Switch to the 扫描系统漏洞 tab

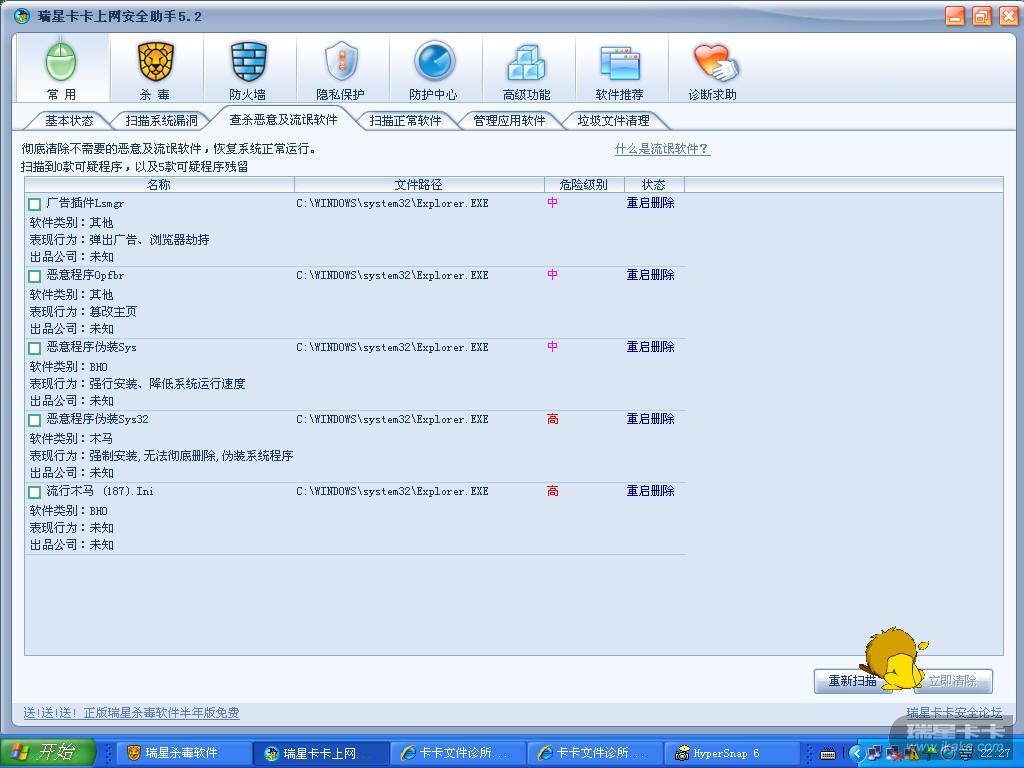coord(161,121)
